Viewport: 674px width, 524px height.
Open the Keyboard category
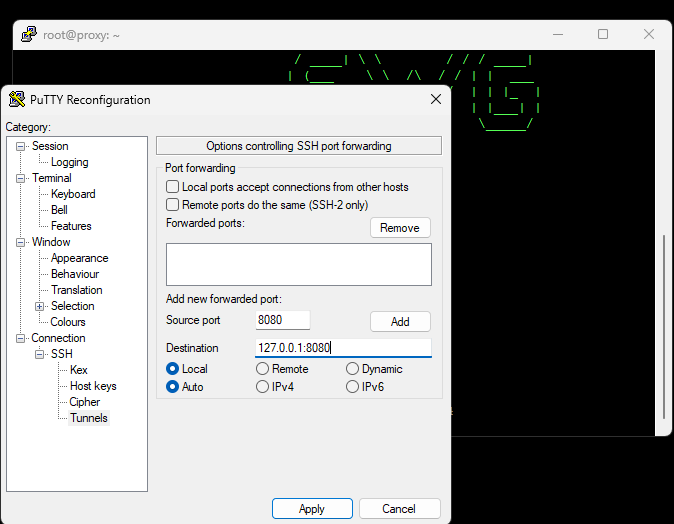coord(73,194)
